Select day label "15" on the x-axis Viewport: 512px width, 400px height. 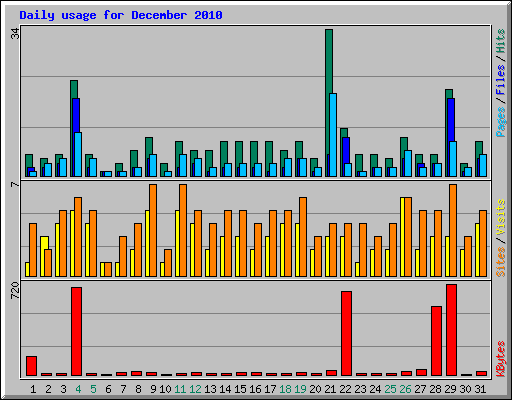[240, 389]
